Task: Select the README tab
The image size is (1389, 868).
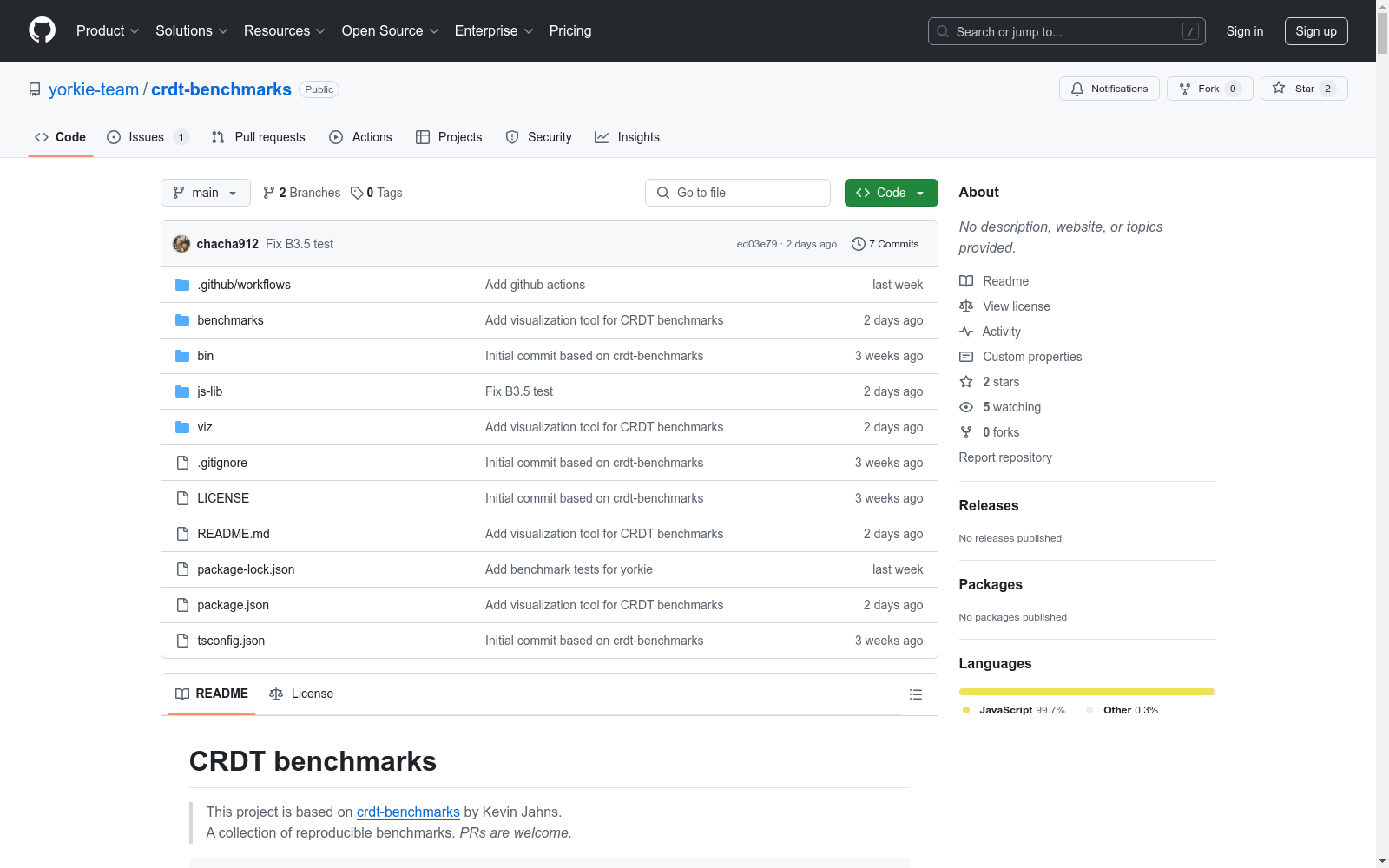Action: pos(212,694)
